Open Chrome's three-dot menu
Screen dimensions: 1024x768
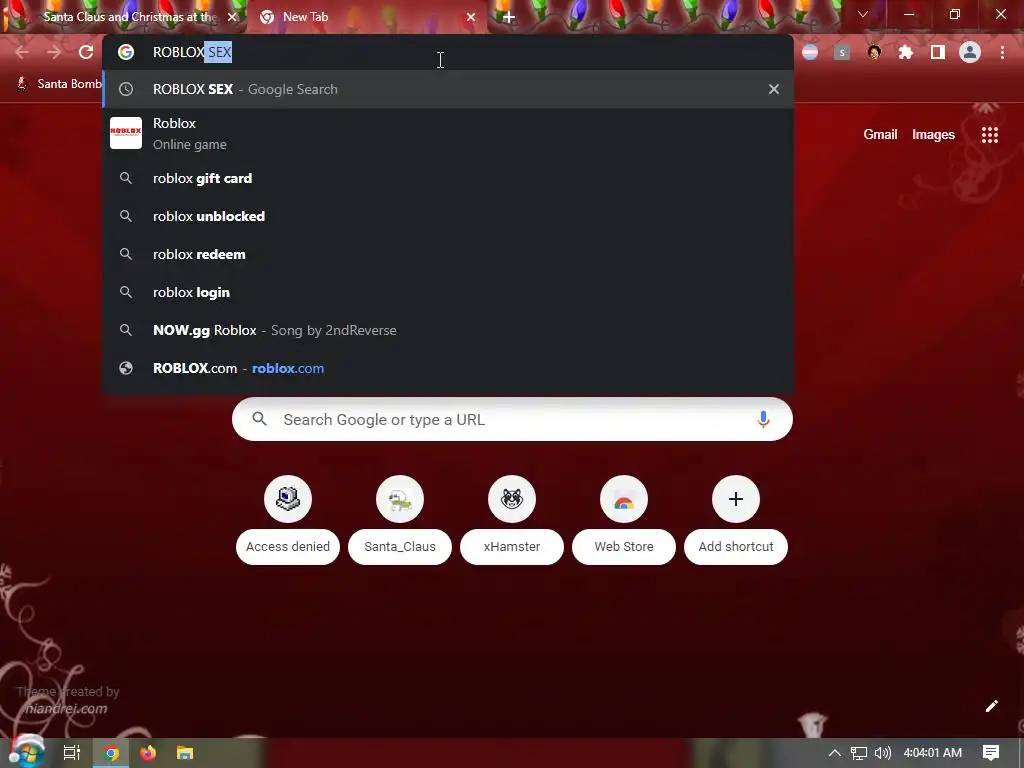click(1002, 52)
